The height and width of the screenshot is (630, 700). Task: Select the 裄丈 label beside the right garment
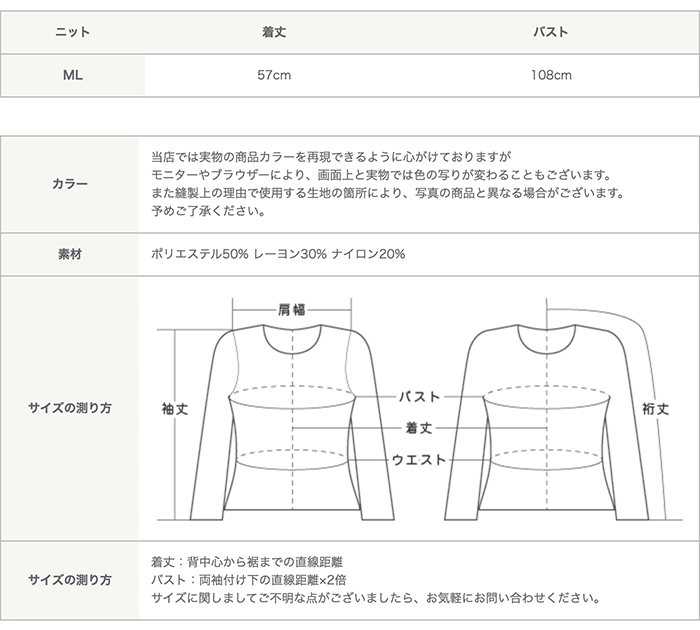coord(655,409)
